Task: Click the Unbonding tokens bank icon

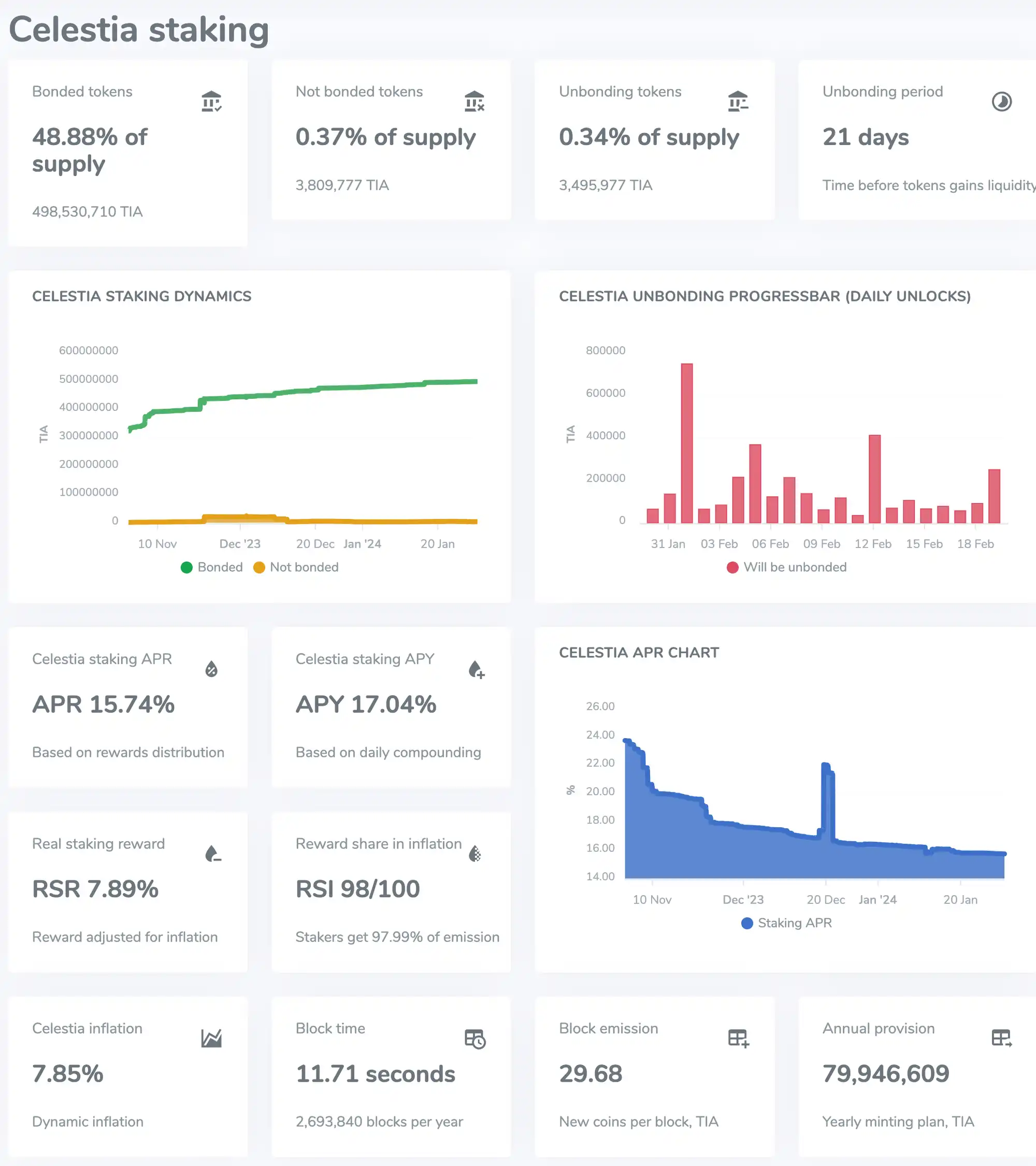Action: (738, 102)
